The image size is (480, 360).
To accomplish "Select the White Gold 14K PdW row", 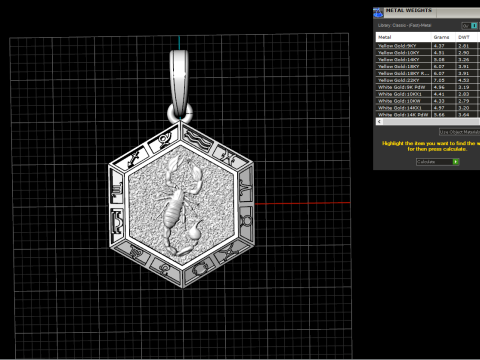I will pos(428,114).
